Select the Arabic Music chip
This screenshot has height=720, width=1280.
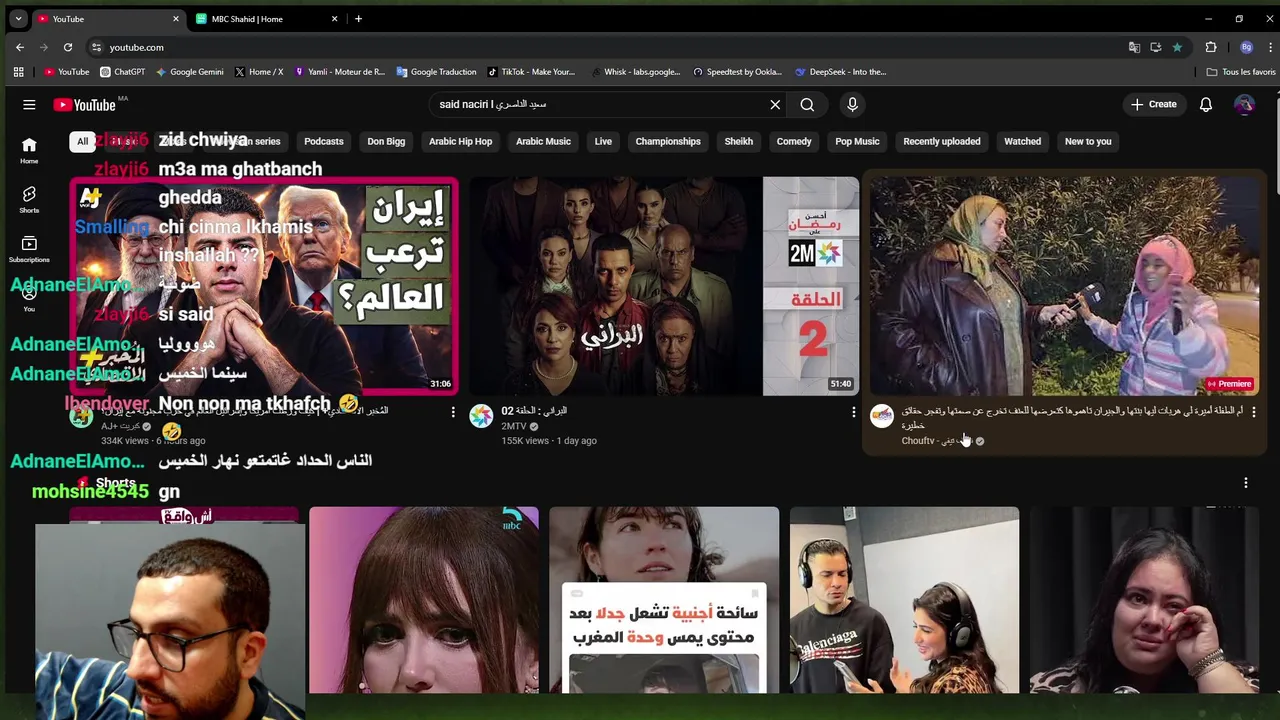[x=543, y=141]
